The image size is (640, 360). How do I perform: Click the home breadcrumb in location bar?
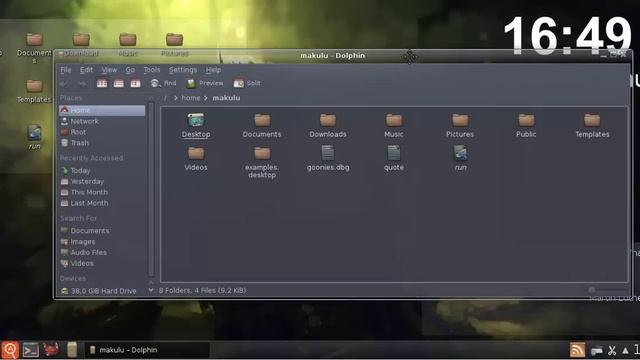pos(191,98)
